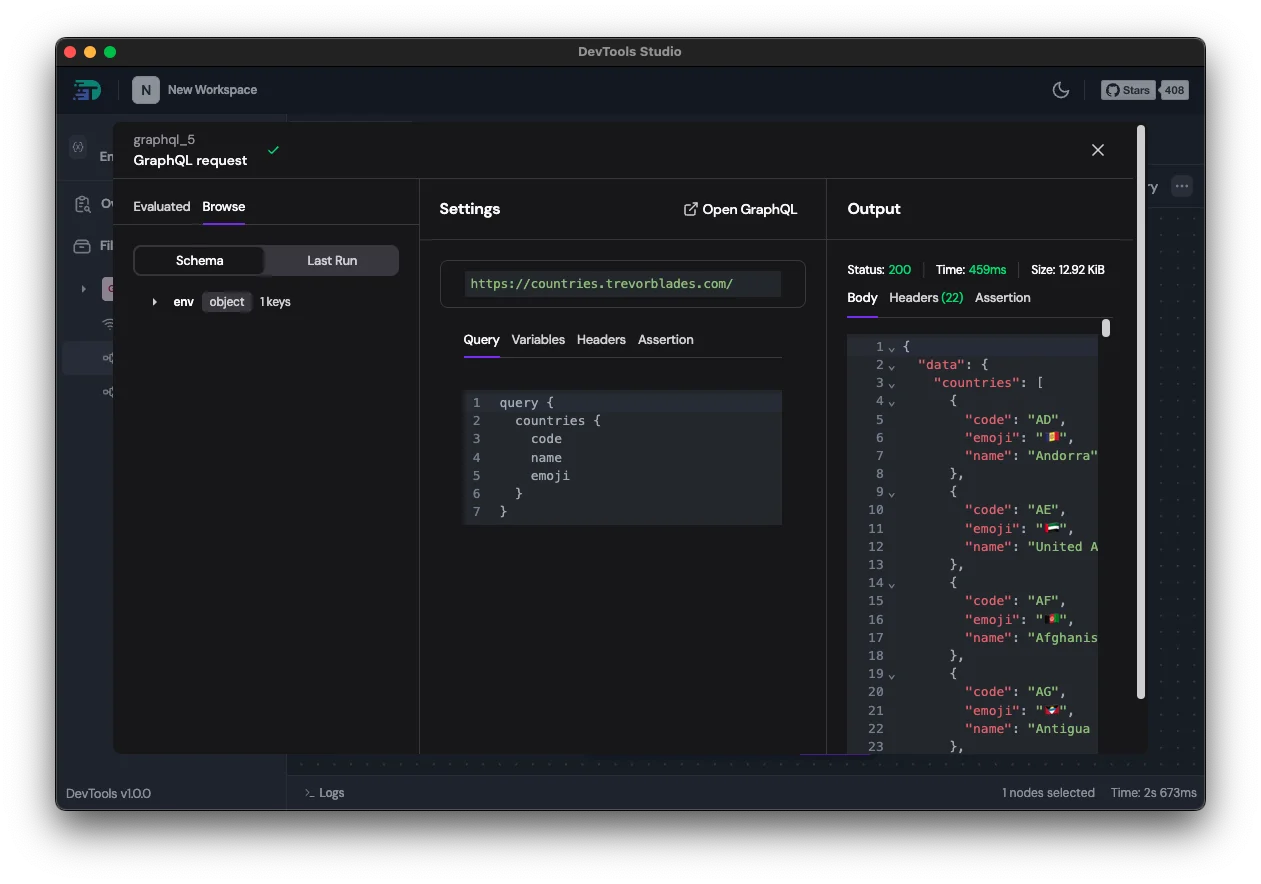Image resolution: width=1261 pixels, height=884 pixels.
Task: Click the "Andorra" name value in output
Action: pos(1063,456)
